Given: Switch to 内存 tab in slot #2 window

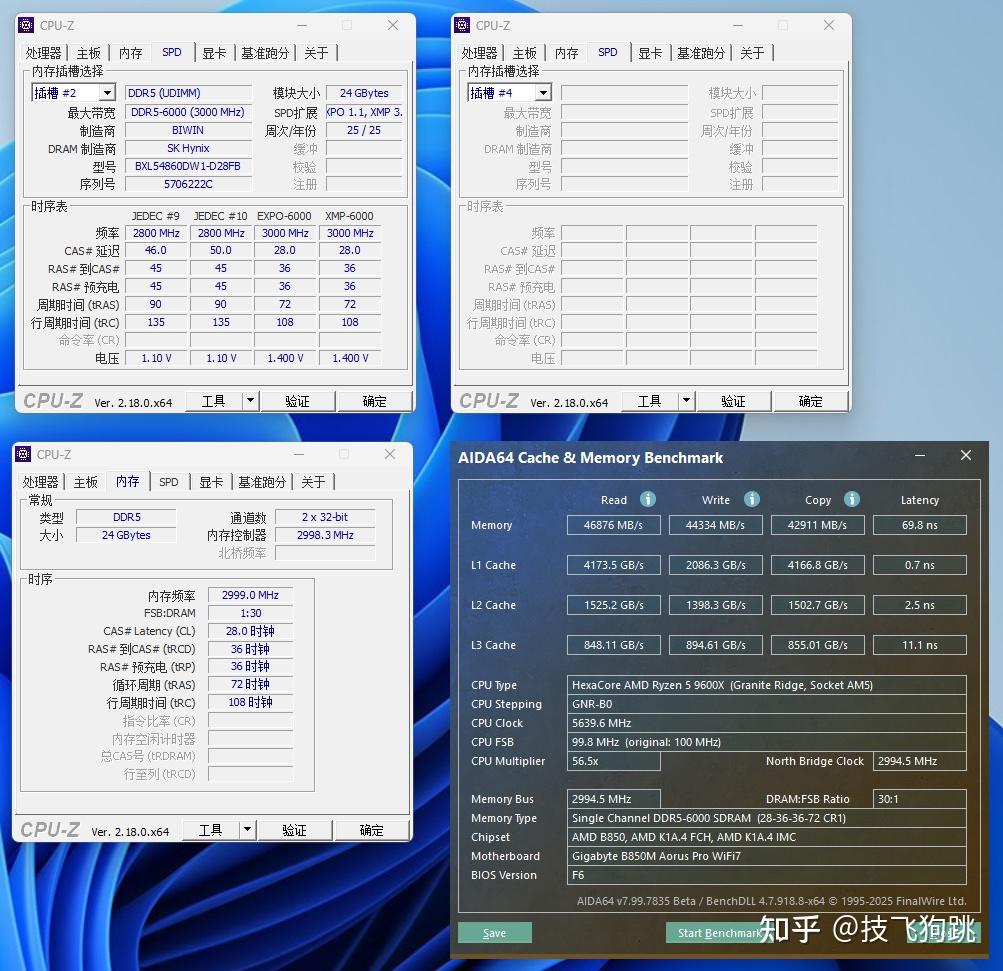Looking at the screenshot, I should (130, 53).
